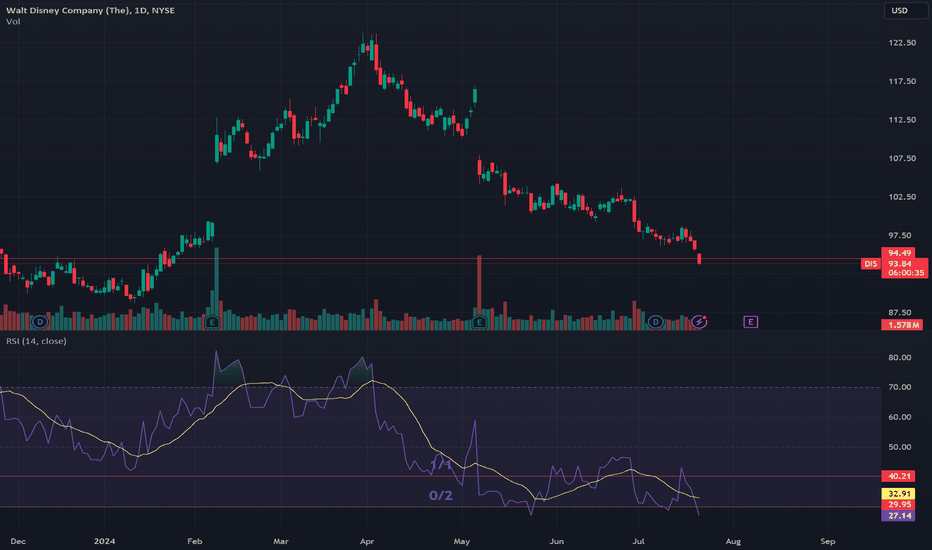Click the 97.50 price axis label
The width and height of the screenshot is (932, 550).
click(x=899, y=235)
